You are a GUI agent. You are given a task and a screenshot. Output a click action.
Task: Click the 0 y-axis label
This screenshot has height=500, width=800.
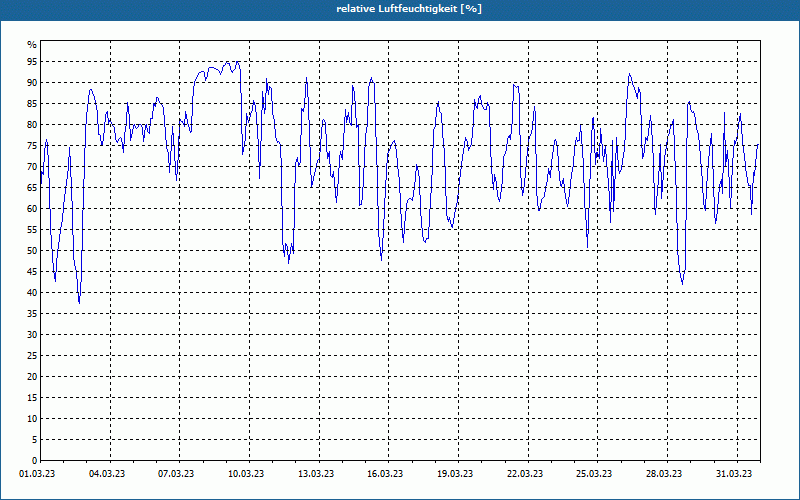[x=35, y=461]
